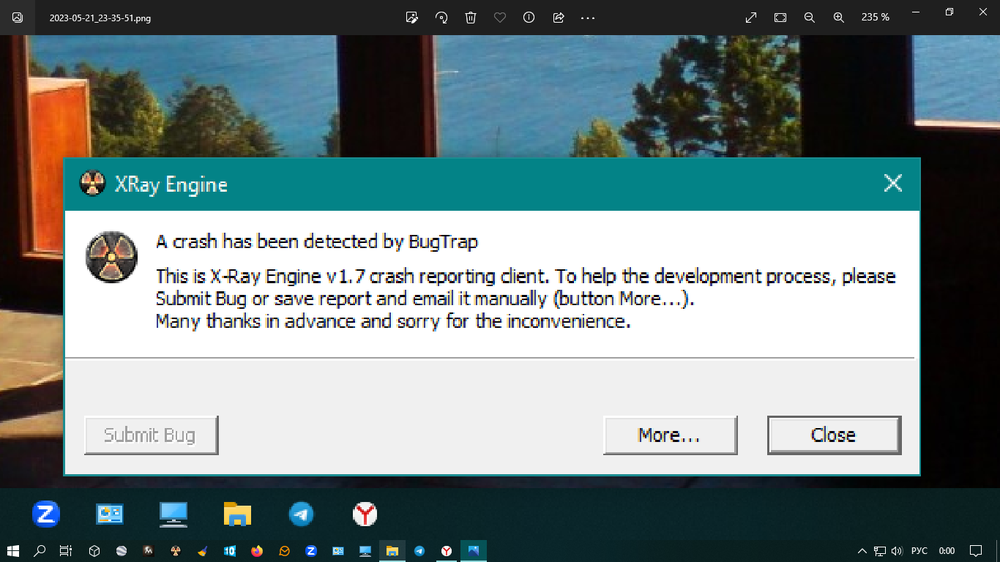This screenshot has height=562, width=1000.
Task: Open the volume speaker tray icon
Action: click(x=897, y=551)
